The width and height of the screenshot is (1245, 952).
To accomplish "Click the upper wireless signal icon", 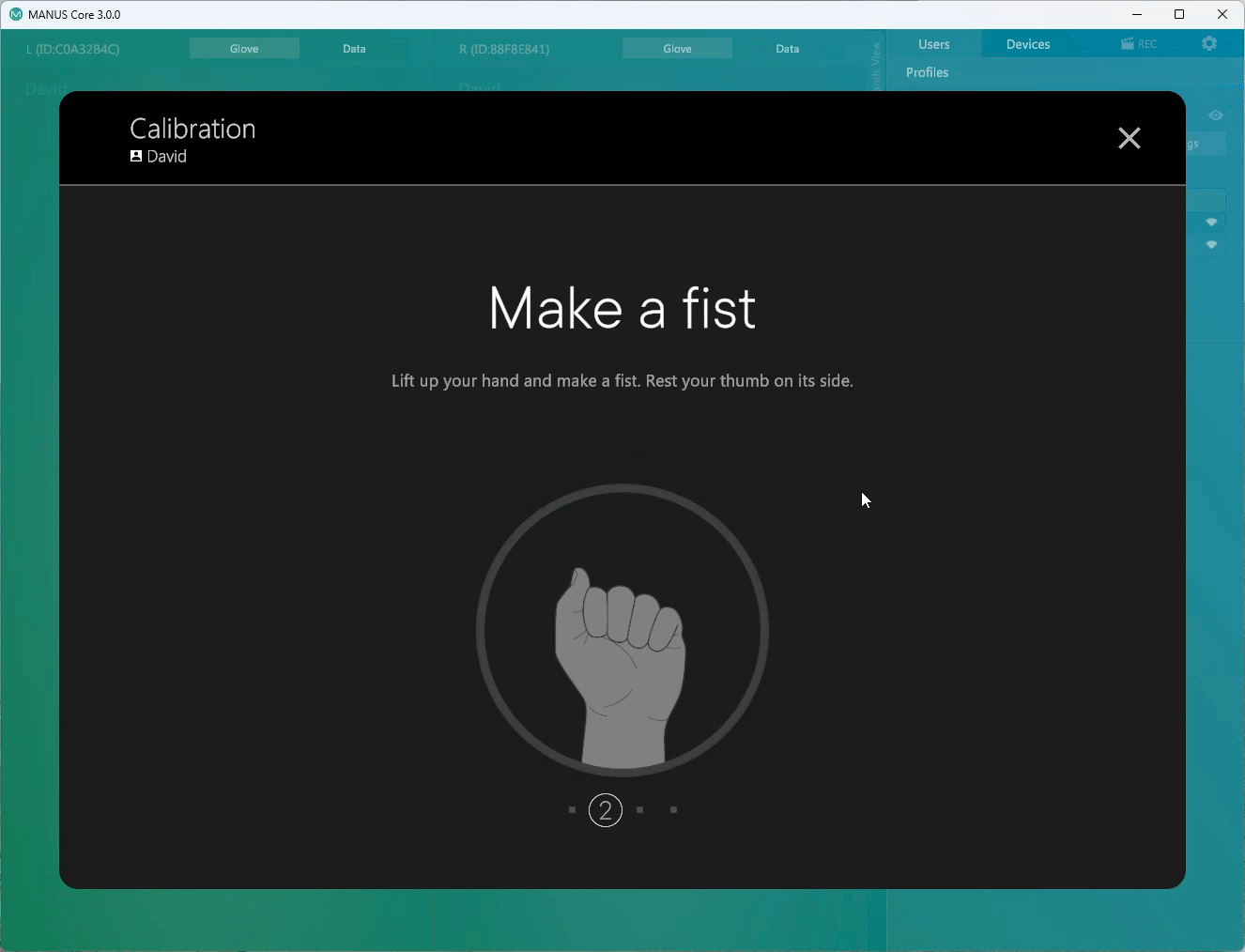I will (1212, 223).
